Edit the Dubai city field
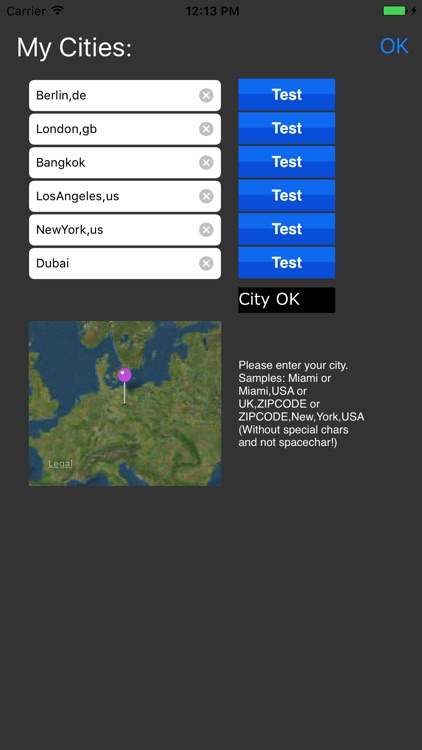Image resolution: width=422 pixels, height=750 pixels. pyautogui.click(x=125, y=264)
